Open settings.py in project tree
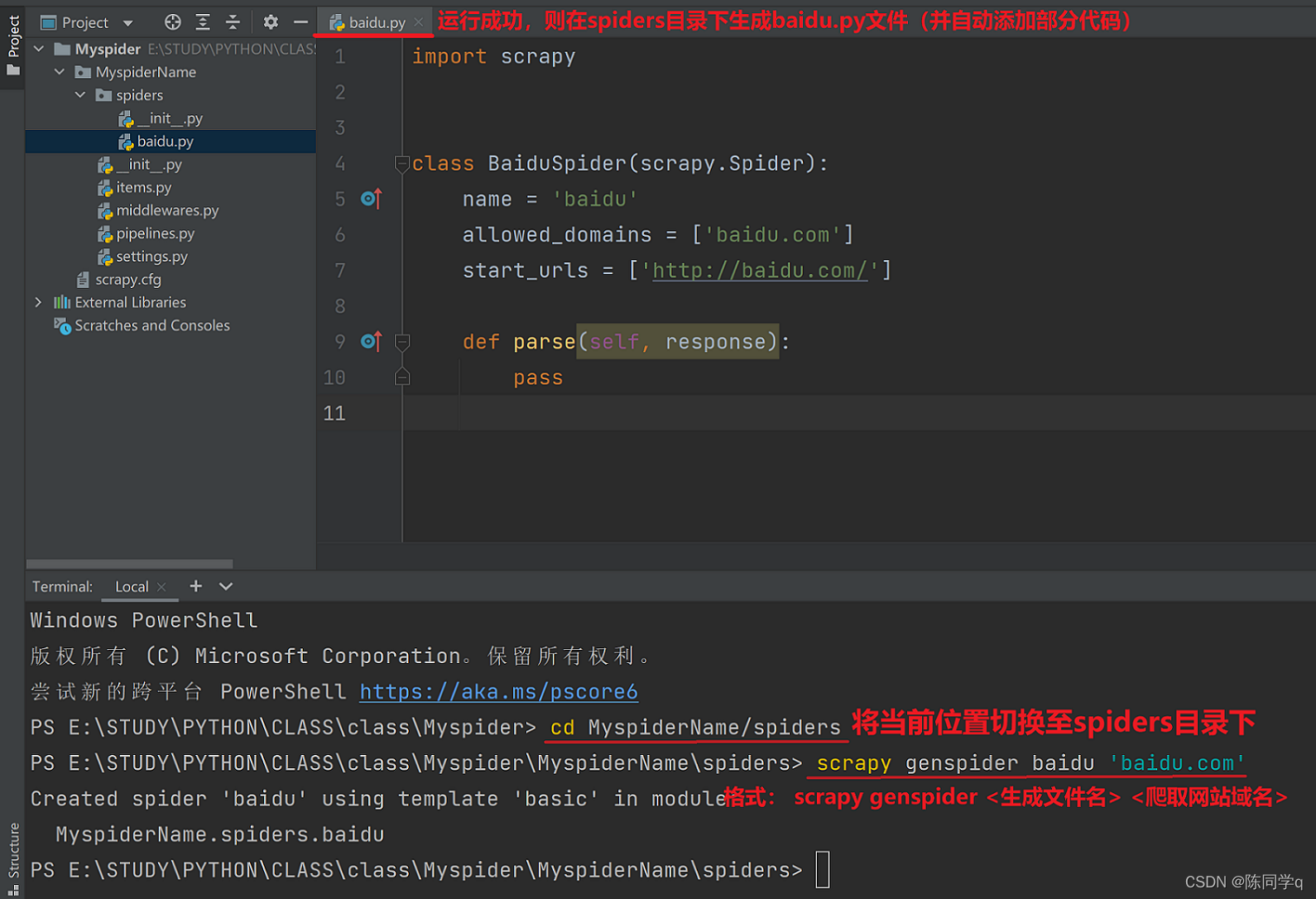This screenshot has height=899, width=1316. click(151, 257)
